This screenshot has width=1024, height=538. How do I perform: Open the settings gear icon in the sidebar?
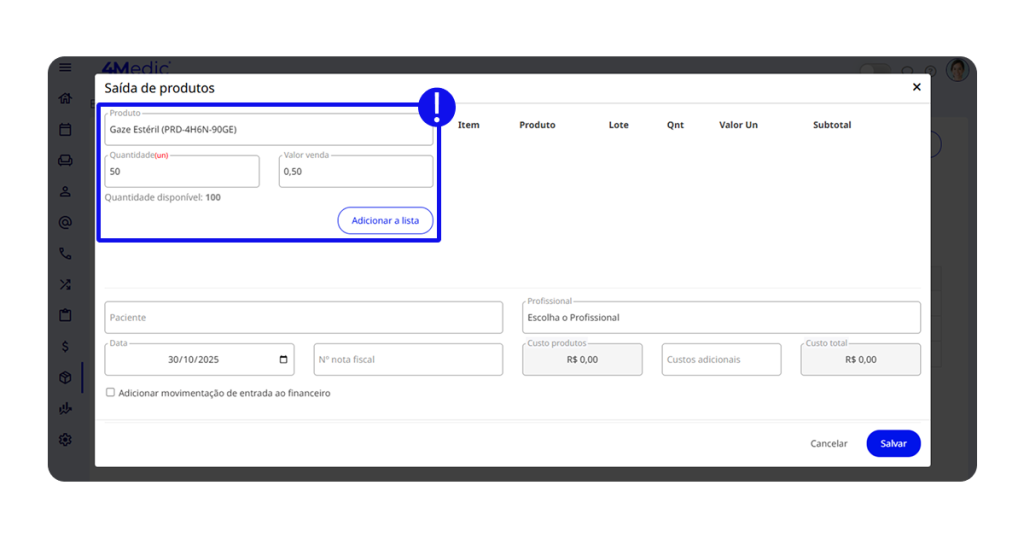click(65, 439)
